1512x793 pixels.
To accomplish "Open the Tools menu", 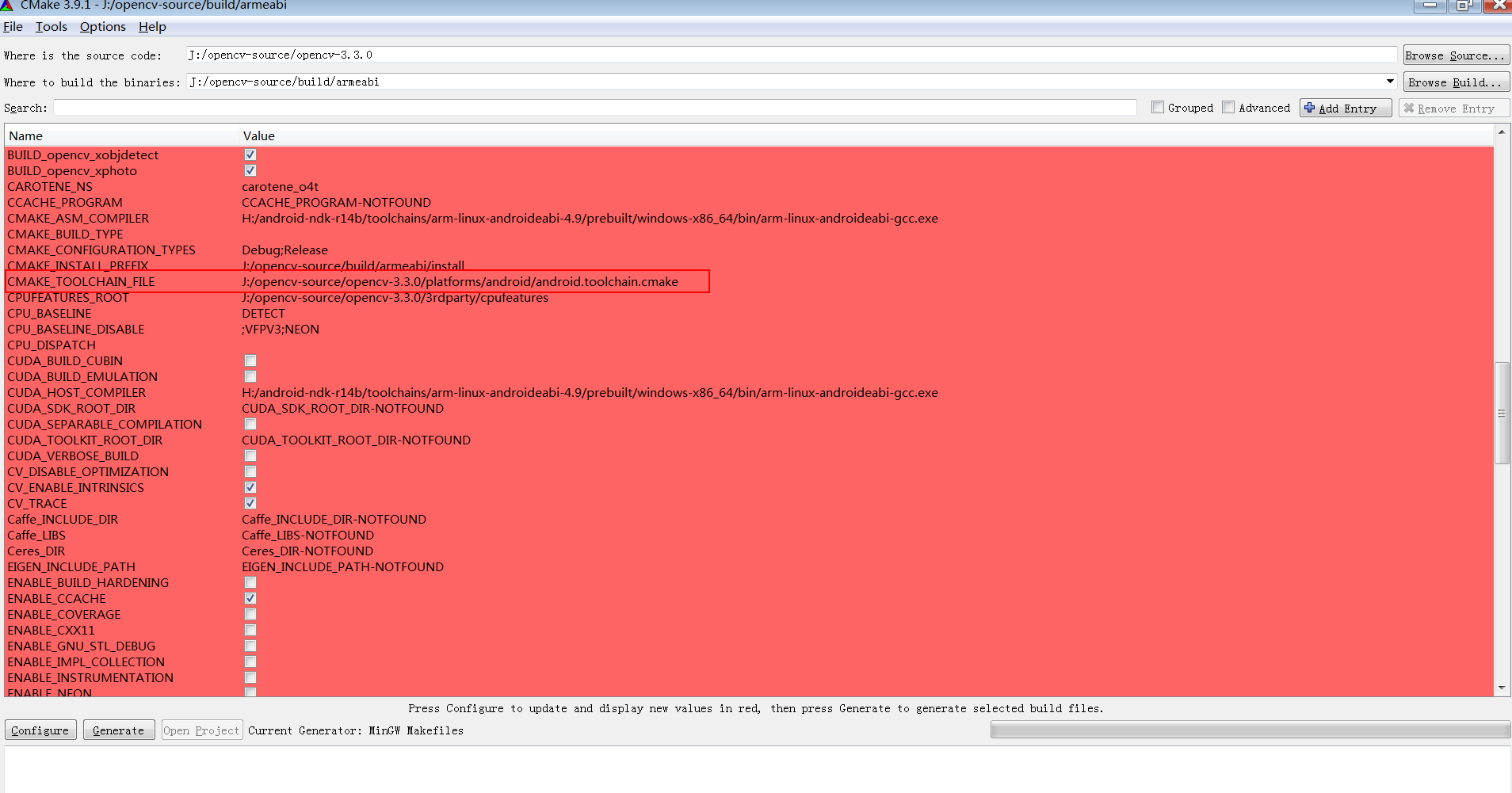I will point(52,26).
